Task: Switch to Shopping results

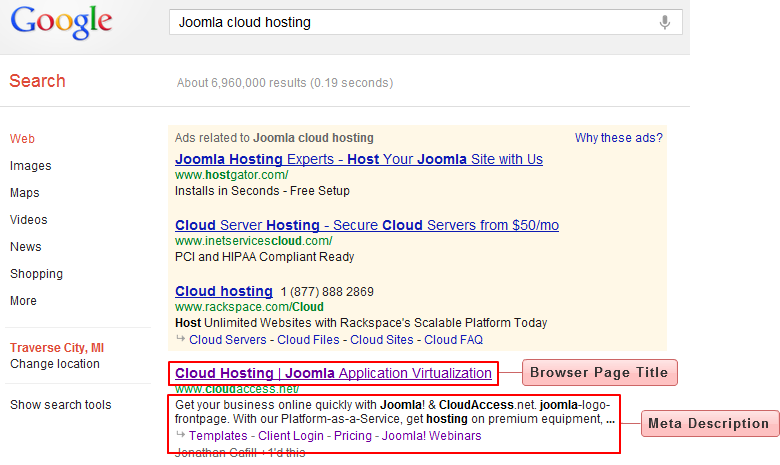Action: (x=36, y=274)
